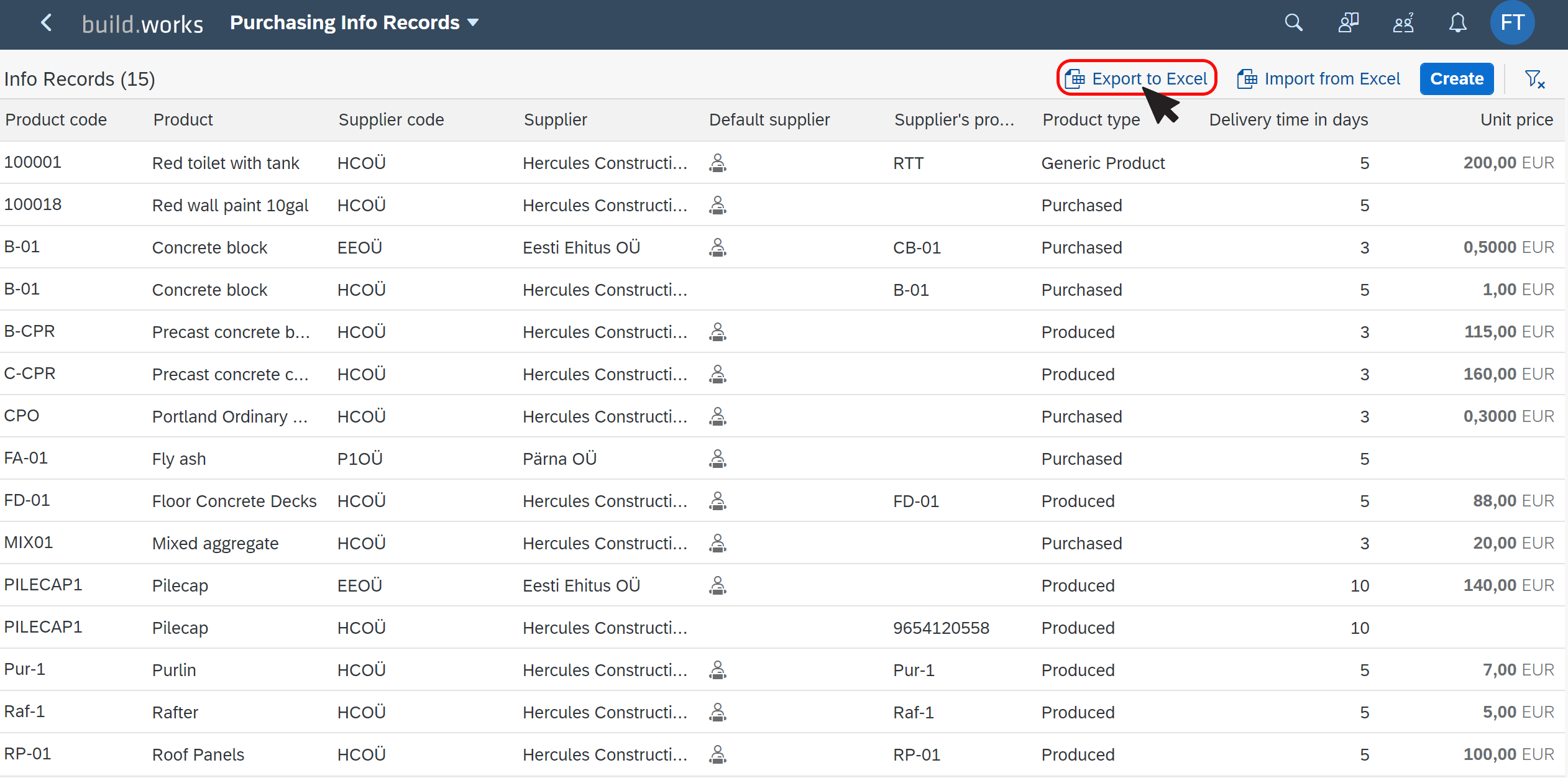The image size is (1568, 778).
Task: Click default supplier icon for Red toilet with tank
Action: pyautogui.click(x=718, y=163)
